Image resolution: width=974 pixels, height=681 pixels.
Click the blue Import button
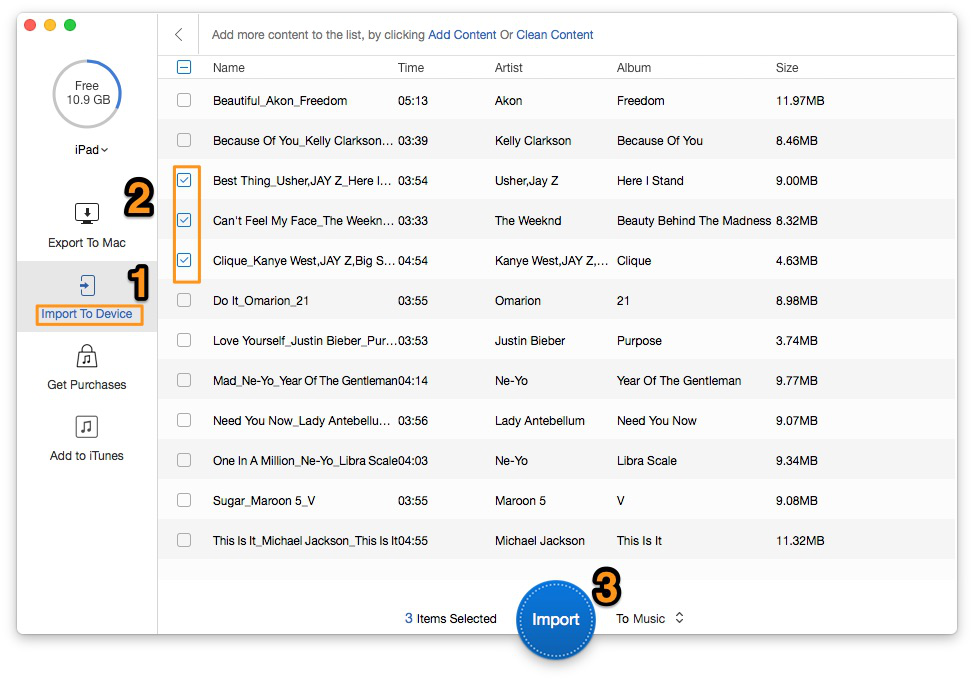tap(555, 619)
